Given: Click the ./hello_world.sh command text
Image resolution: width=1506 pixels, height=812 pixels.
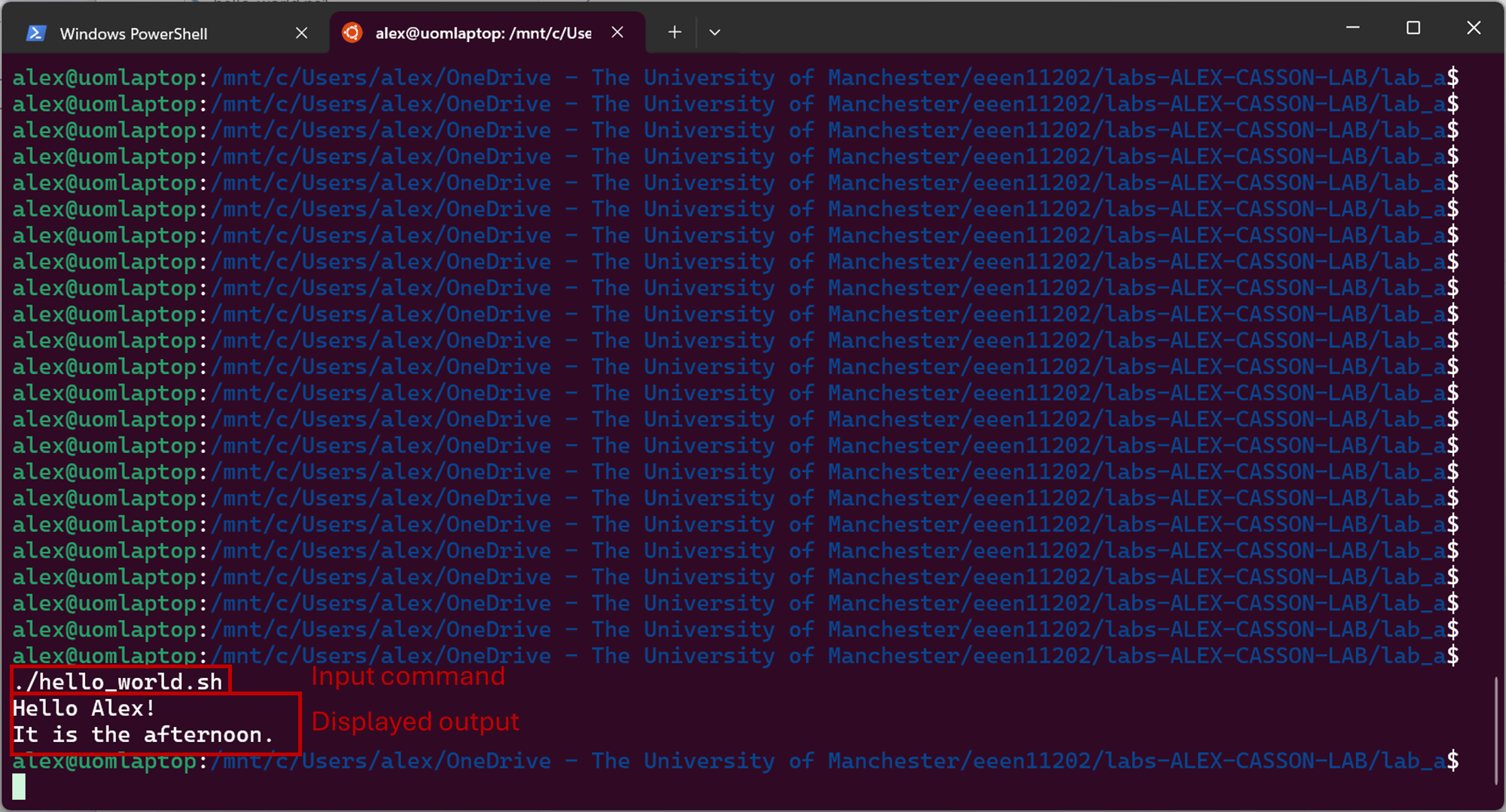Looking at the screenshot, I should point(118,682).
